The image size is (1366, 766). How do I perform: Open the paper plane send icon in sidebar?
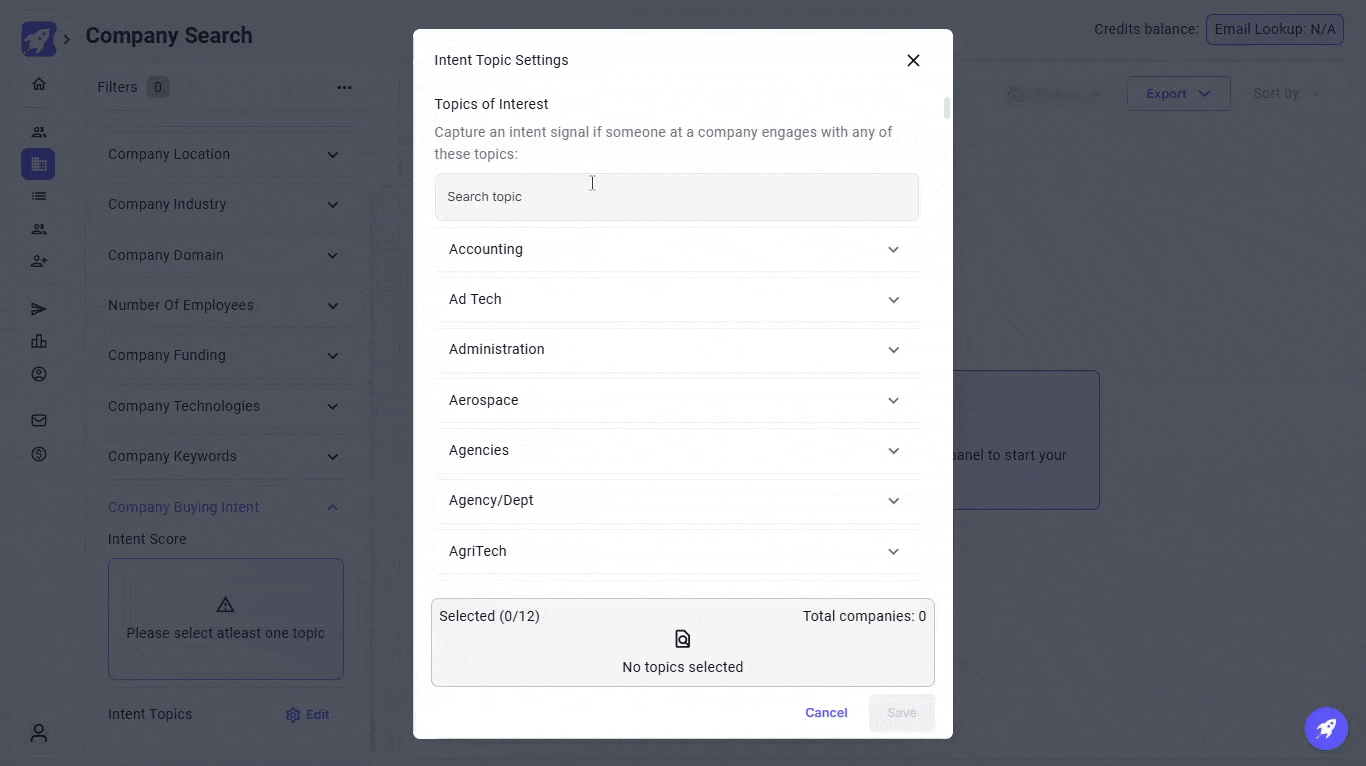pyautogui.click(x=39, y=309)
